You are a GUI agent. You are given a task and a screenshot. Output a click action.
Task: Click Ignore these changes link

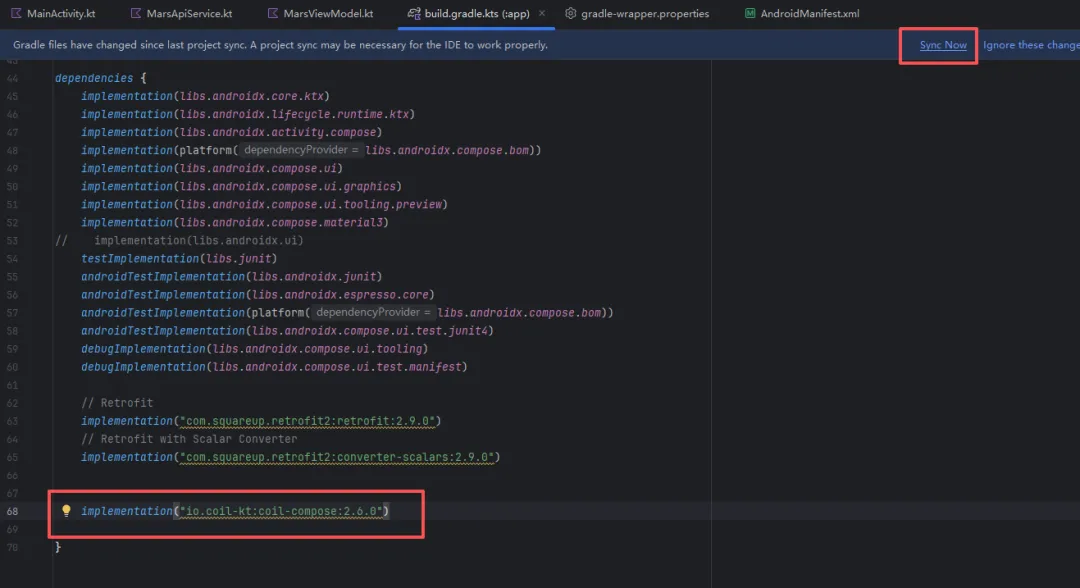pyautogui.click(x=1031, y=45)
